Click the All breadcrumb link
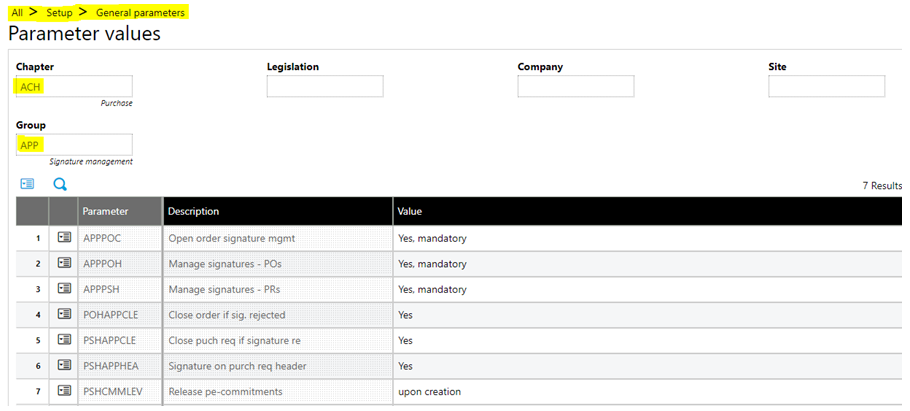This screenshot has width=910, height=411. [17, 13]
